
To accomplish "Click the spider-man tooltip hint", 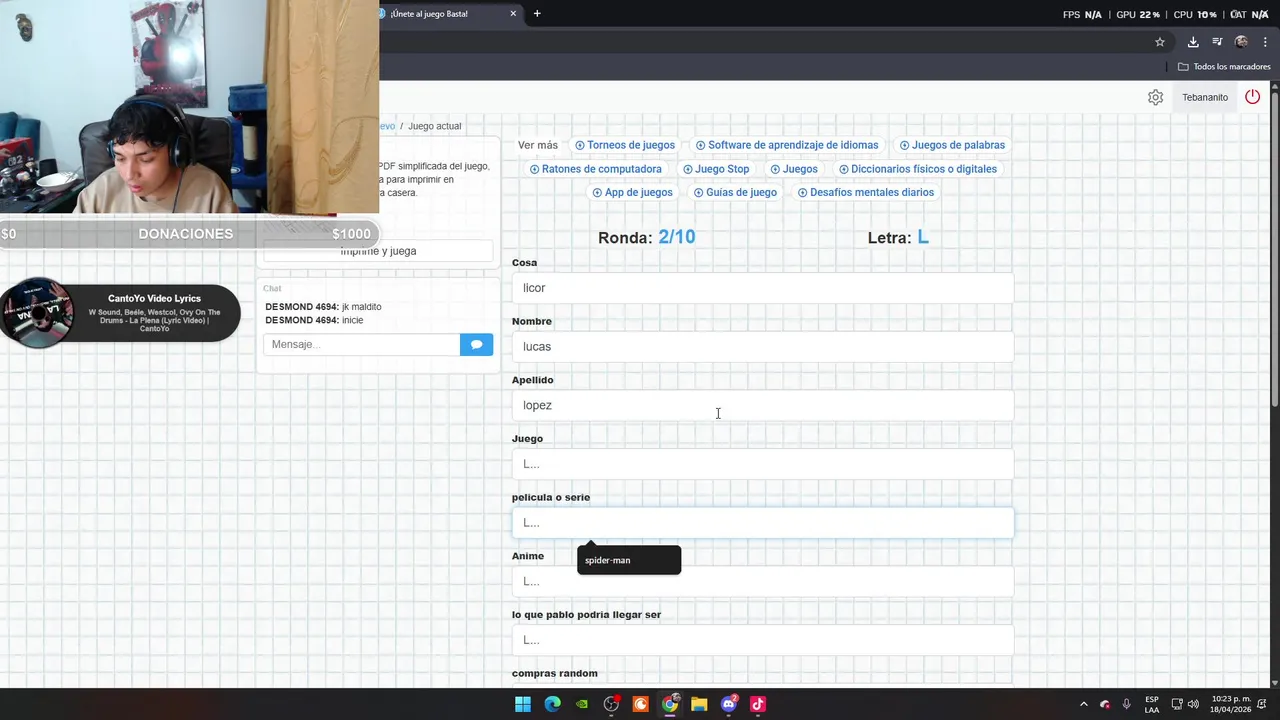I will click(x=629, y=560).
